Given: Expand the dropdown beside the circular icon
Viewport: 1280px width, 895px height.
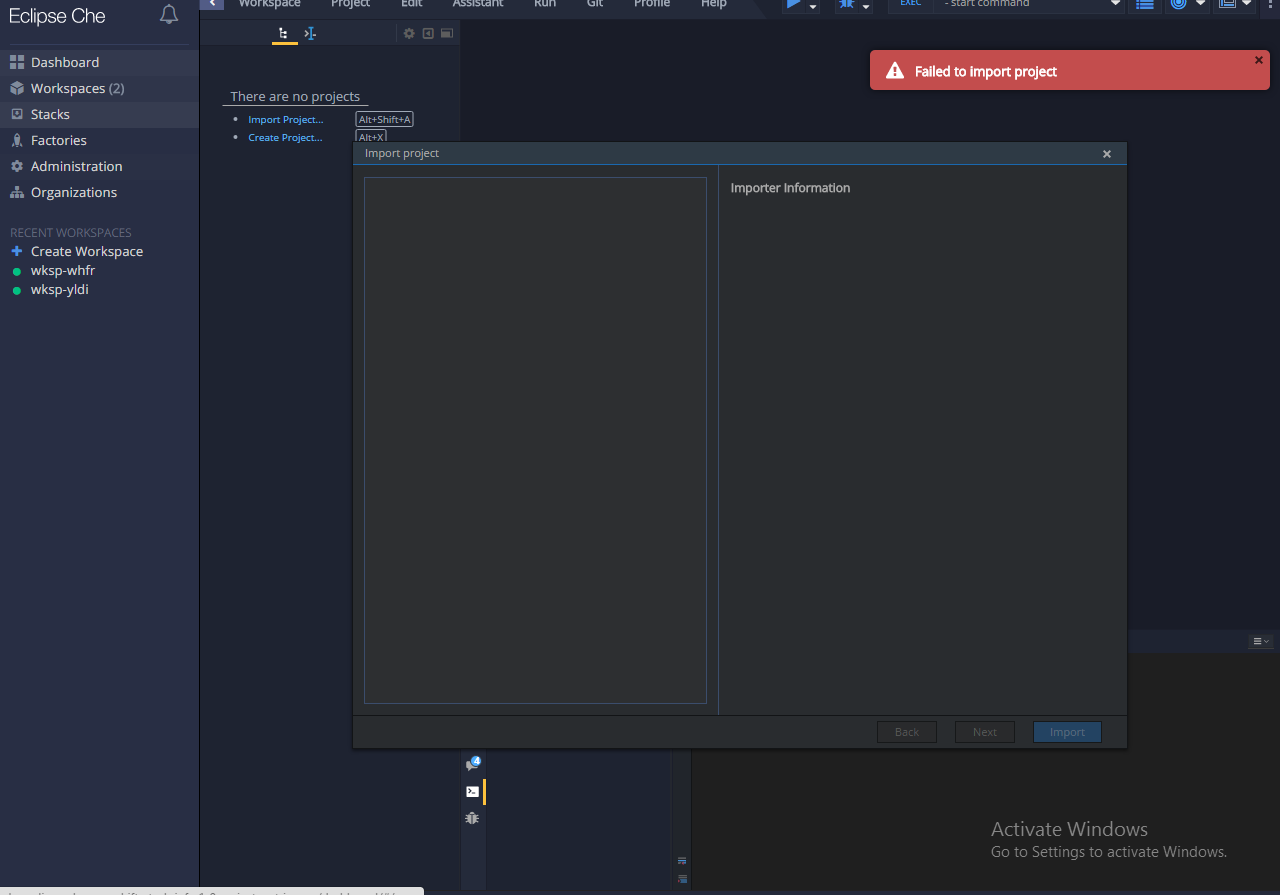Looking at the screenshot, I should (x=1200, y=4).
